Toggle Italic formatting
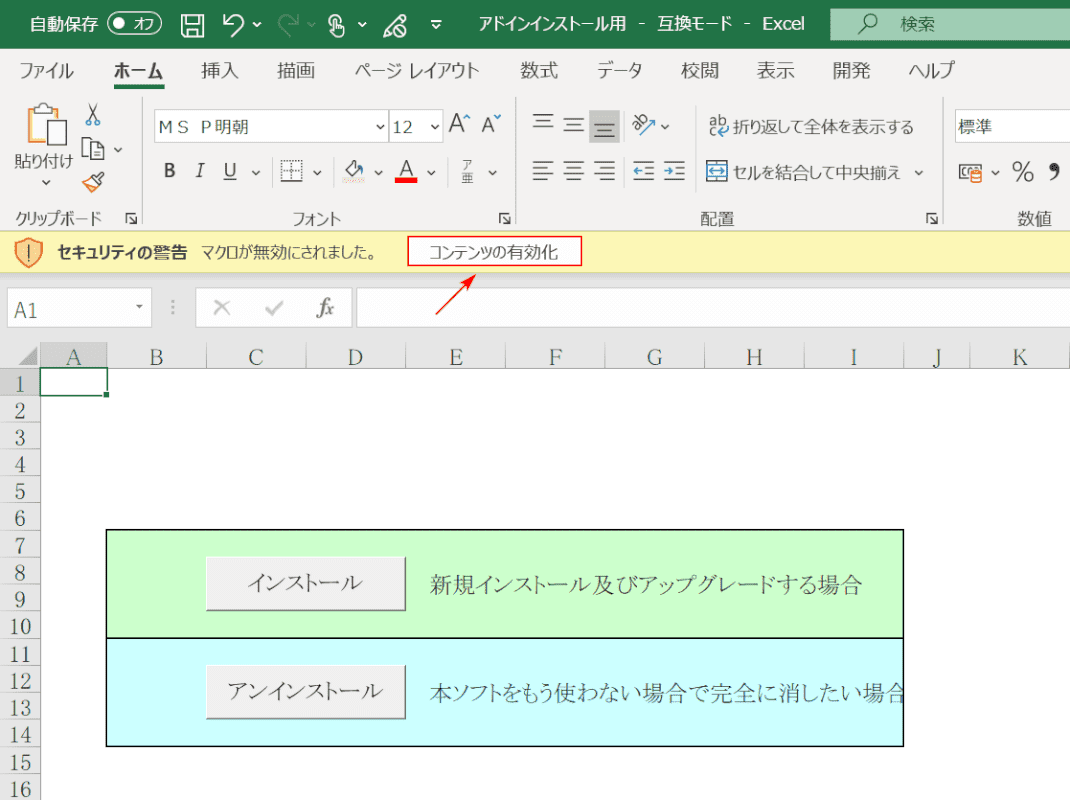Viewport: 1070px width, 800px height. tap(199, 171)
